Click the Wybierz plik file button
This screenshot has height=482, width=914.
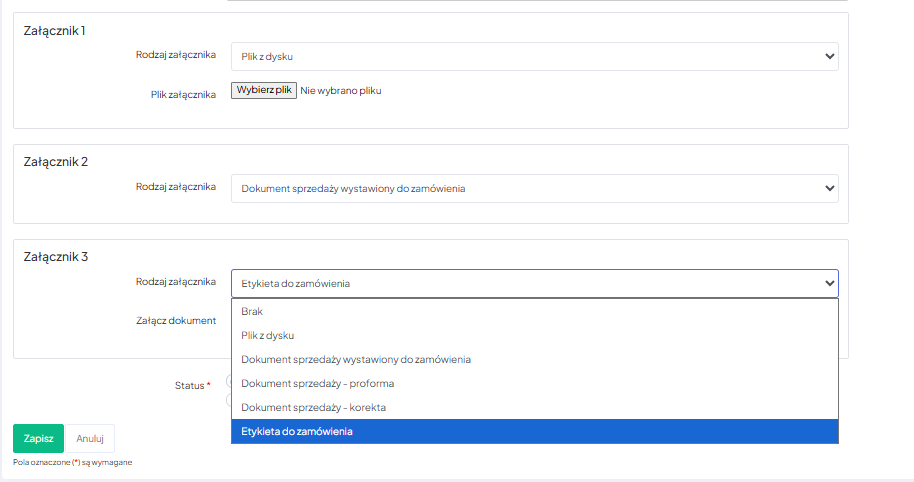[x=264, y=90]
